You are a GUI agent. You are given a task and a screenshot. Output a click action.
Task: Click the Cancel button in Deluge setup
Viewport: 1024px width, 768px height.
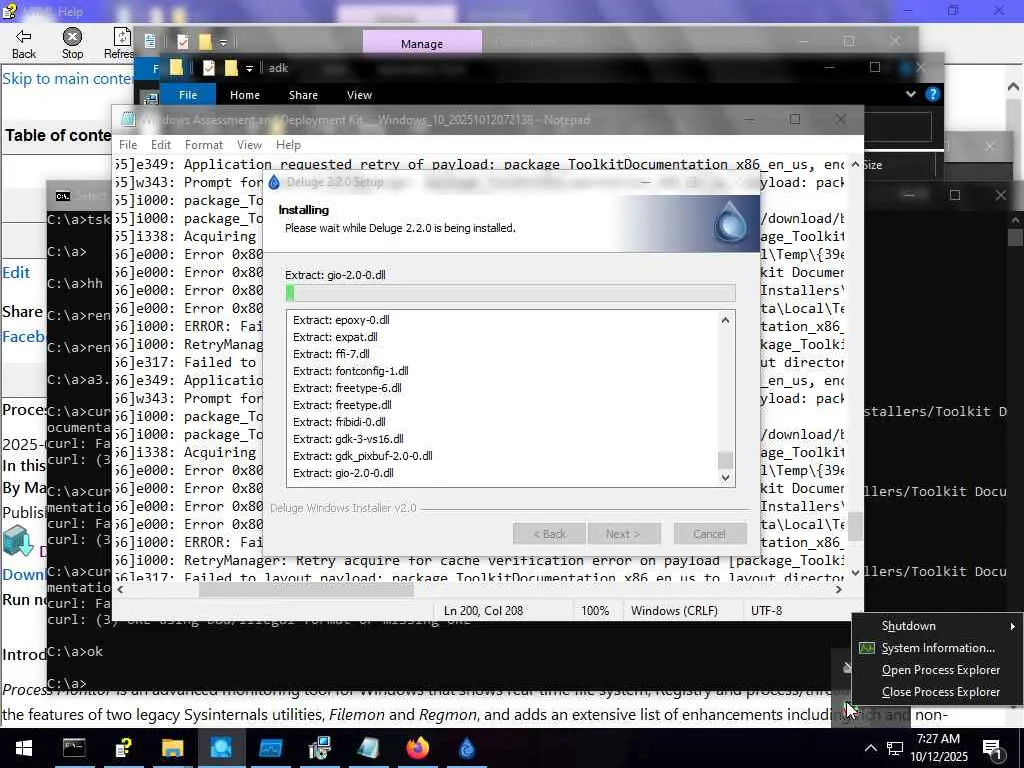coord(710,534)
